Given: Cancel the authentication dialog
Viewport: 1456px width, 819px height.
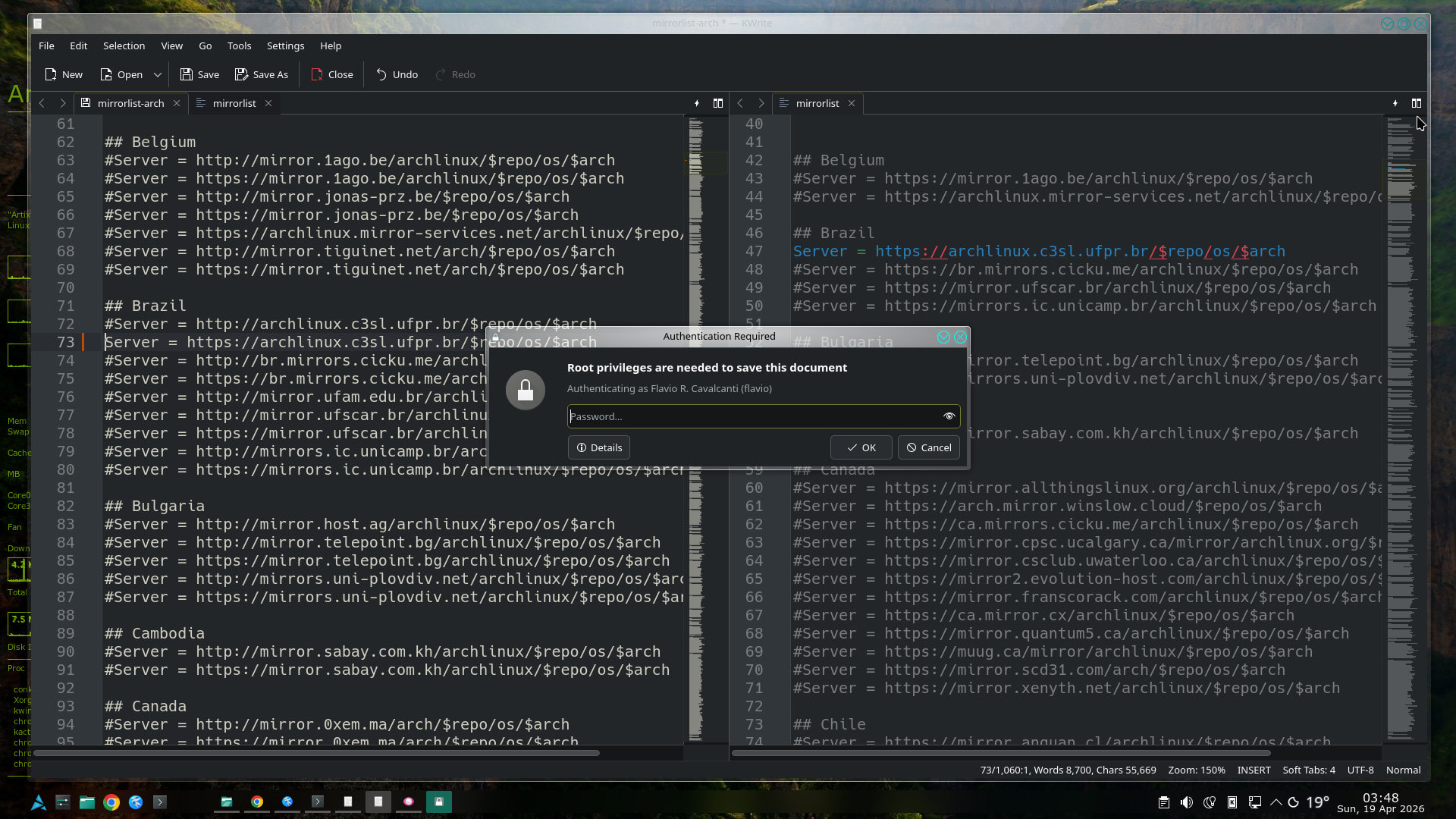Looking at the screenshot, I should pyautogui.click(x=928, y=447).
